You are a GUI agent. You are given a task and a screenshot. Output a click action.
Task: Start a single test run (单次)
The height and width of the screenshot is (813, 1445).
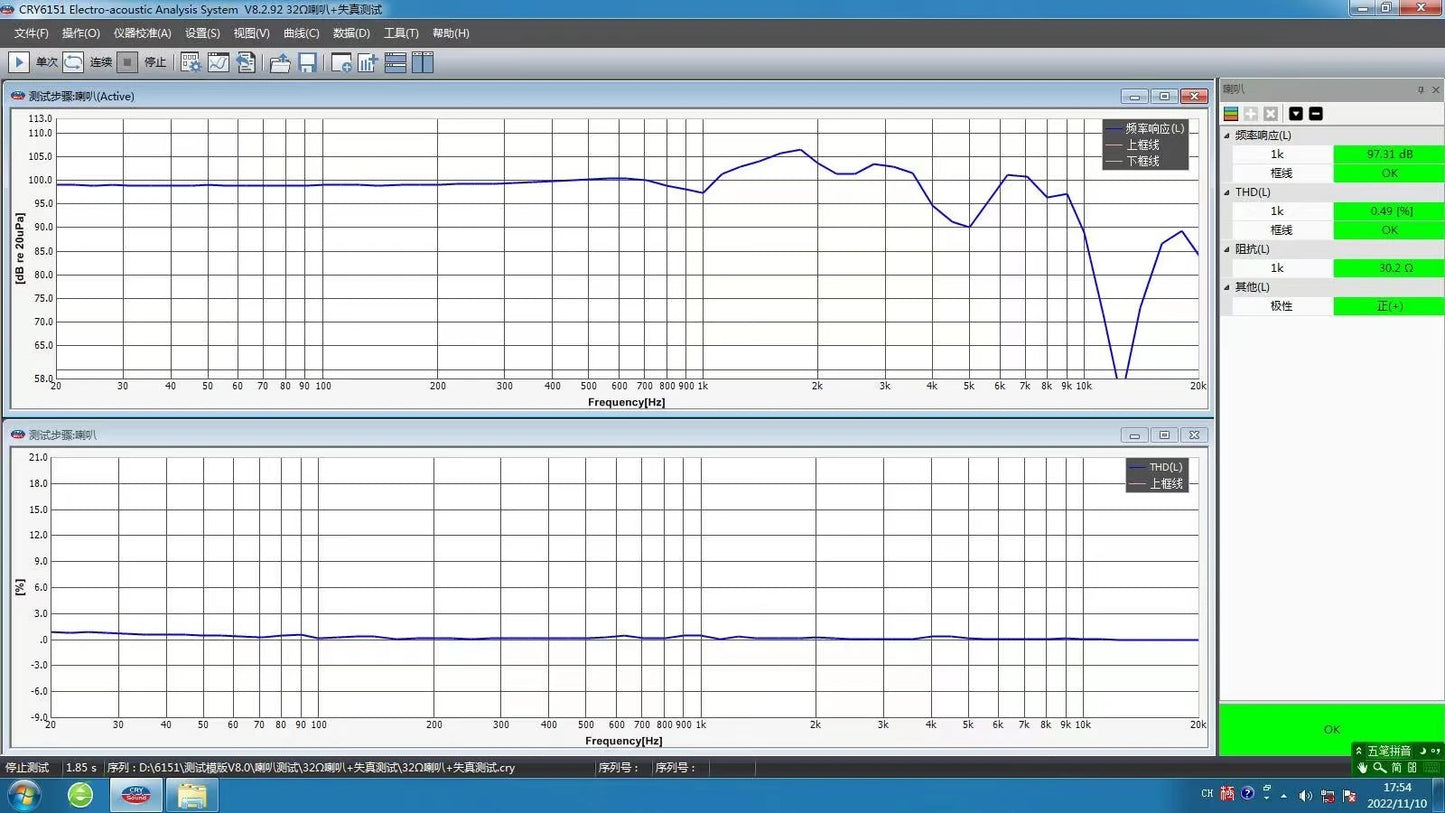pos(19,62)
